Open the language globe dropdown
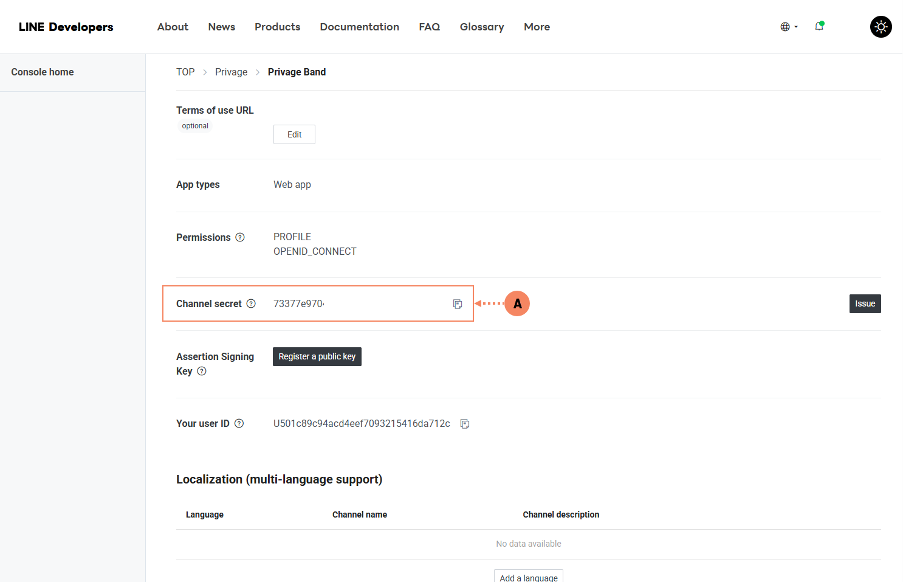This screenshot has width=904, height=582. tap(788, 27)
